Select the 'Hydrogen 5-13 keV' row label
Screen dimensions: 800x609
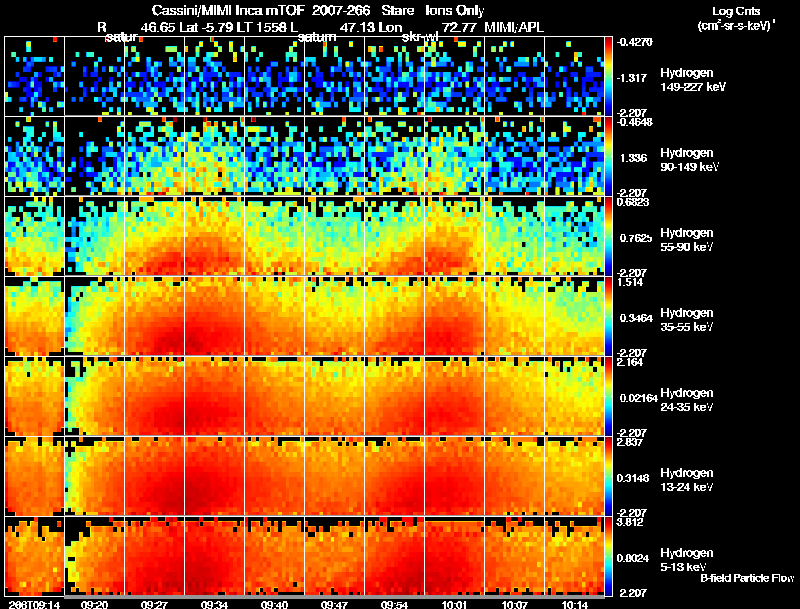point(687,560)
